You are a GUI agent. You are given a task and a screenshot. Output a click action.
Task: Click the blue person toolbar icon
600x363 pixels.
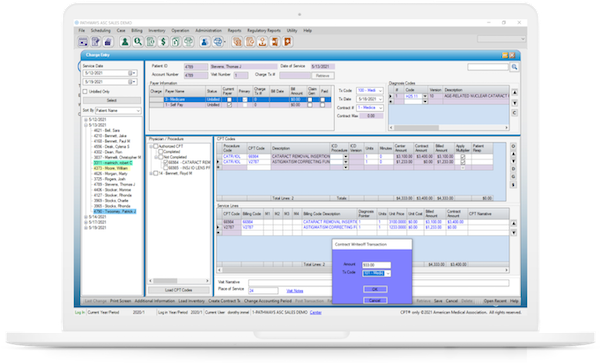coord(204,42)
